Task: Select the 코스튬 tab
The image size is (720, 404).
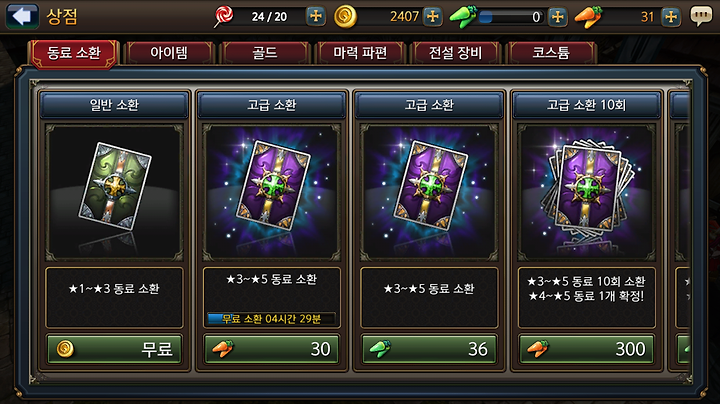Action: pos(551,53)
